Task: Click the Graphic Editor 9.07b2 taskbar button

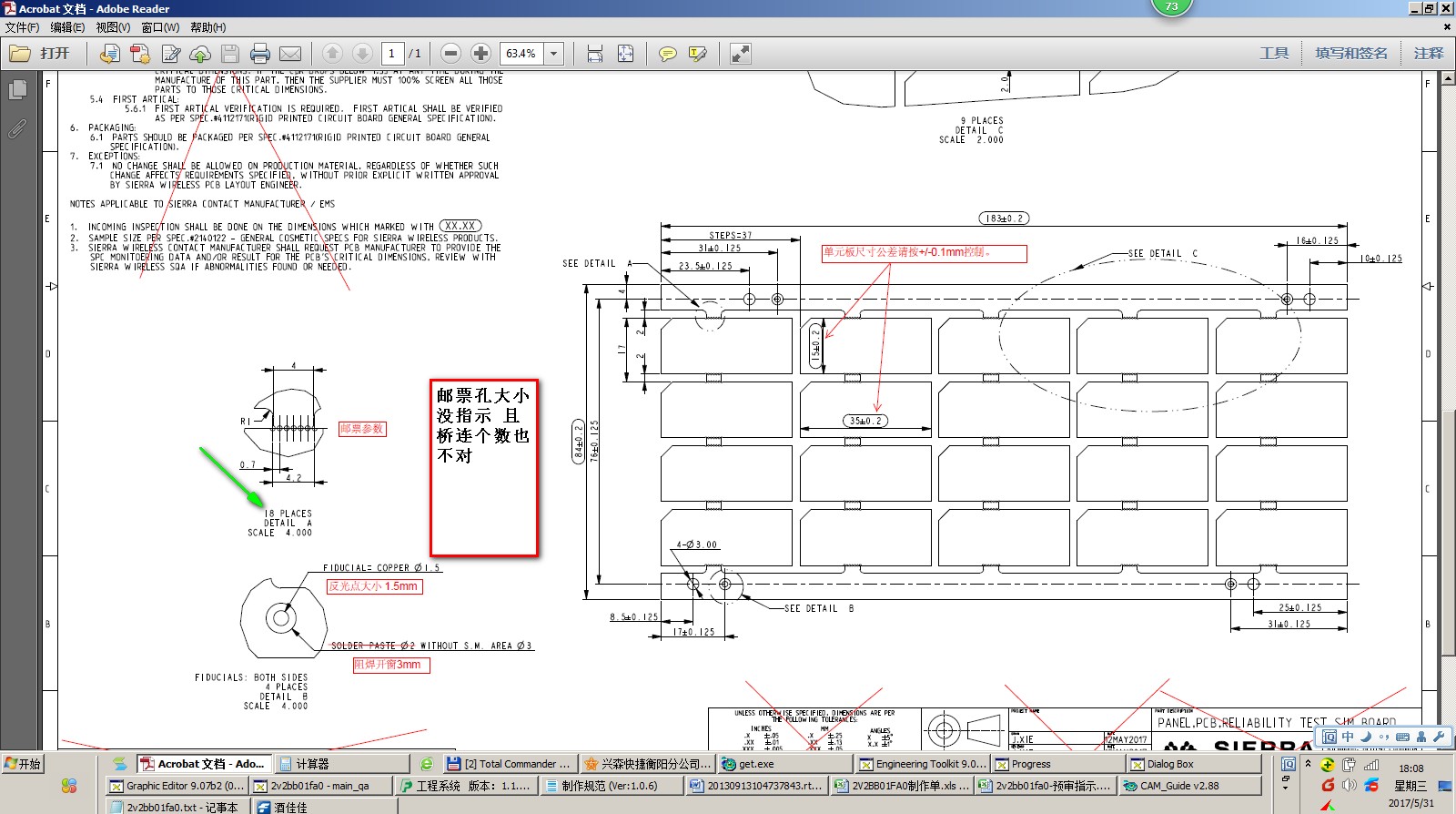Action: coord(177,786)
